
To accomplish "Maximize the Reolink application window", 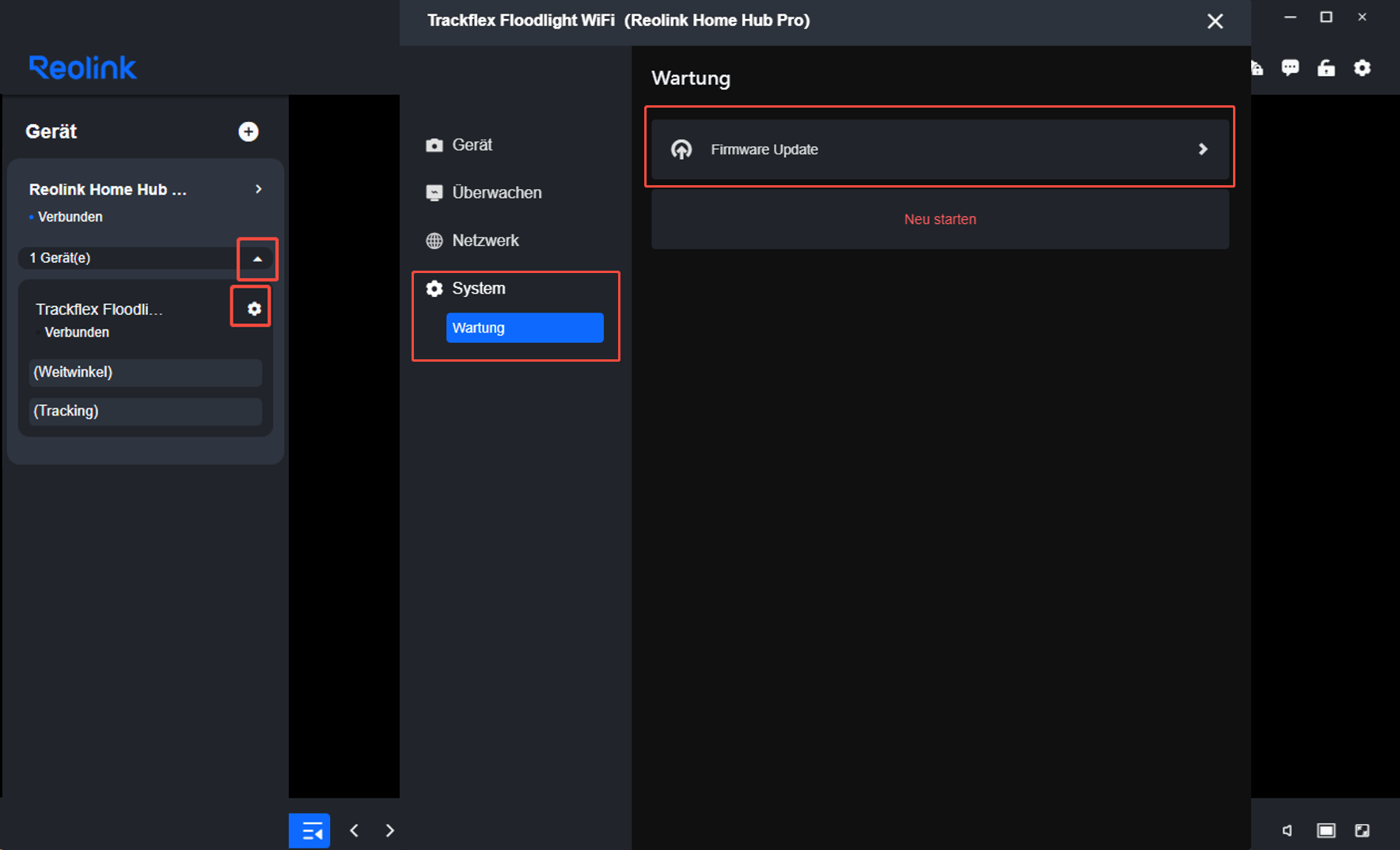I will point(1326,17).
